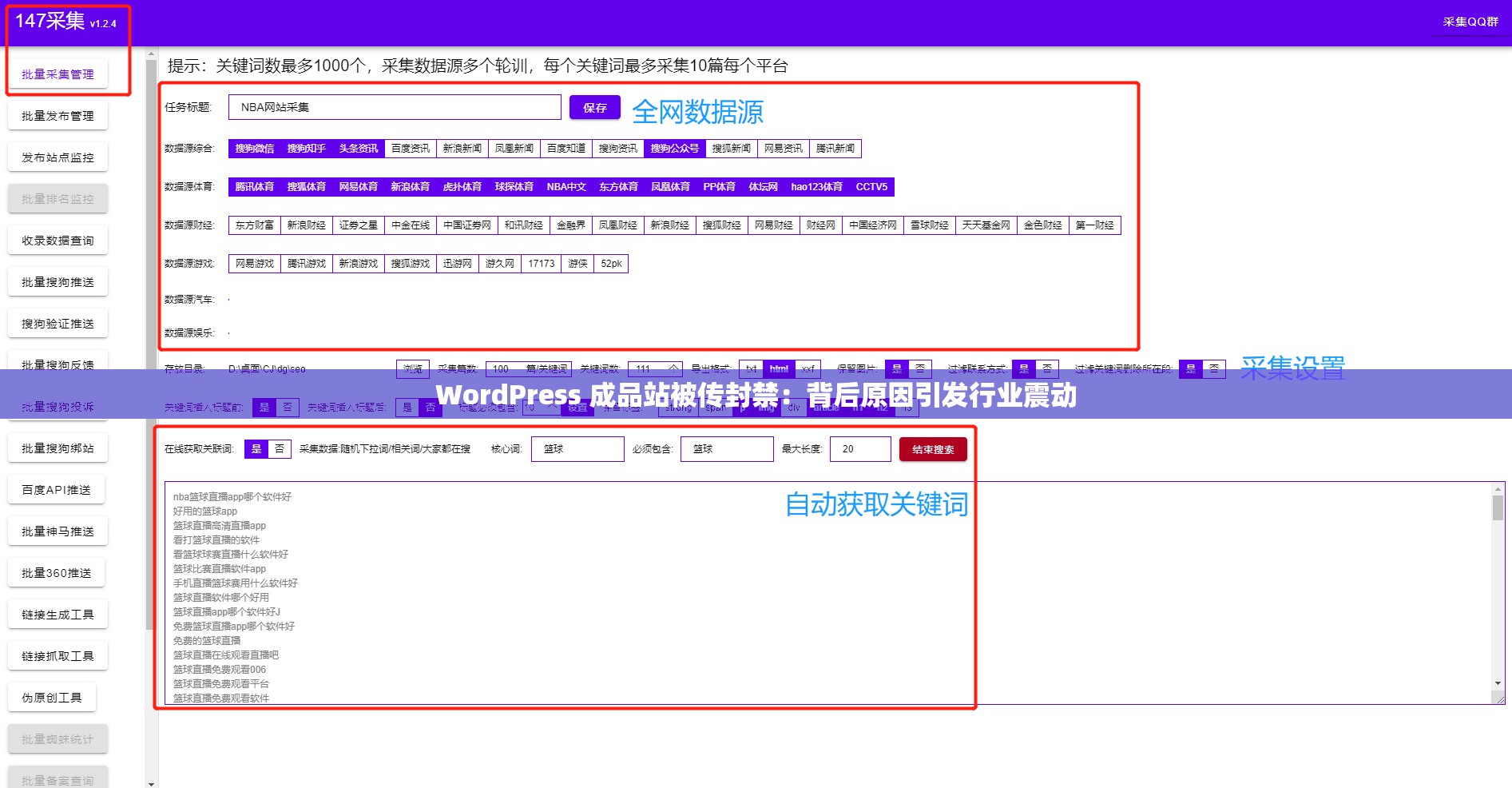
Task: Toggle 在线获取关联词 to 否
Action: click(281, 448)
